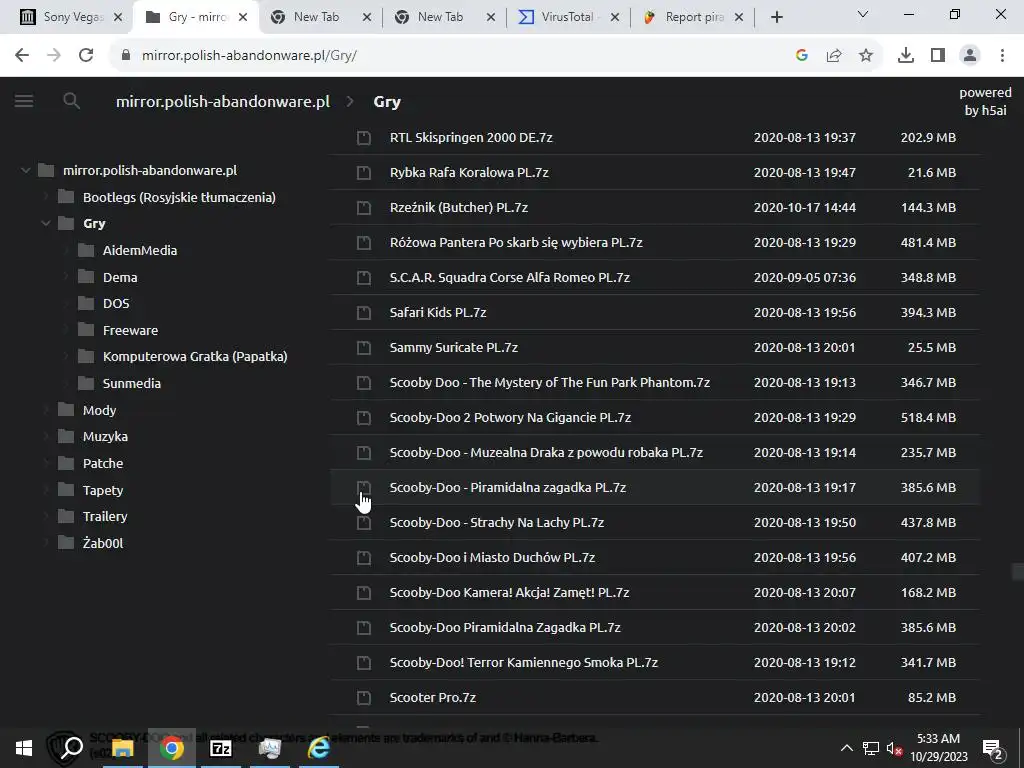Toggle Chrome side panel icon
The width and height of the screenshot is (1024, 768).
tap(938, 56)
